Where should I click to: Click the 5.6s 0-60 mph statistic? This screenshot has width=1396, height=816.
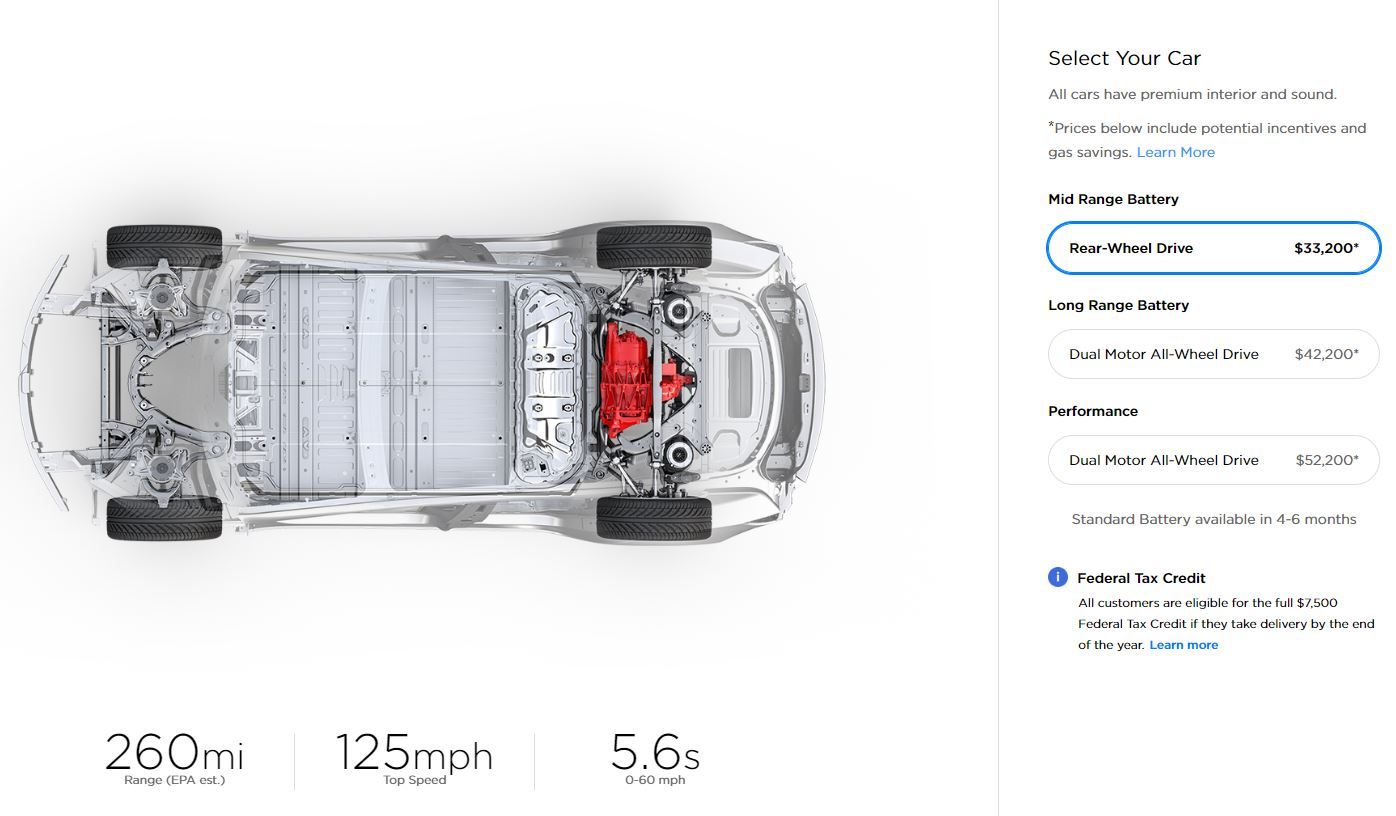click(x=655, y=757)
